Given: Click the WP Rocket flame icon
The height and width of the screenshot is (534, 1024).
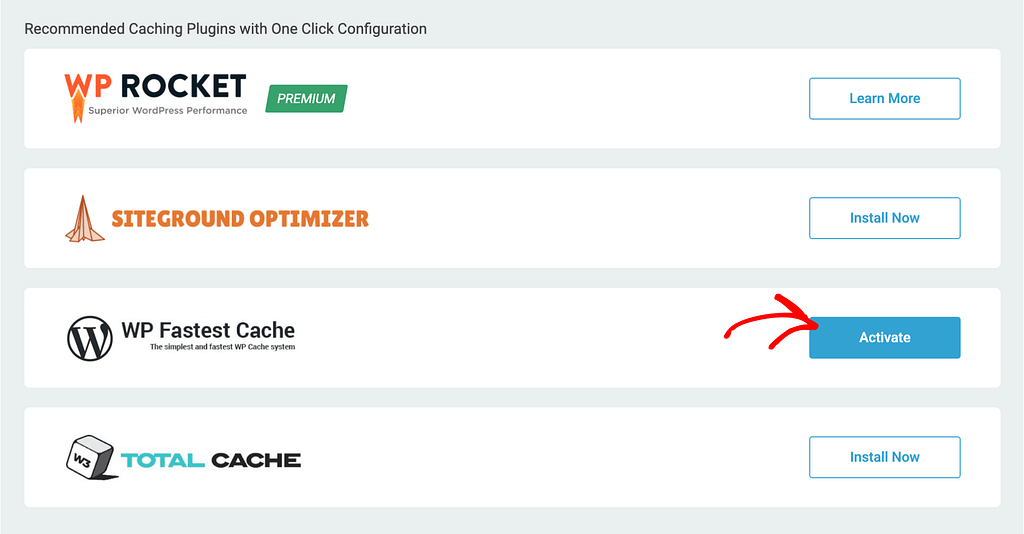Looking at the screenshot, I should coord(78,106).
